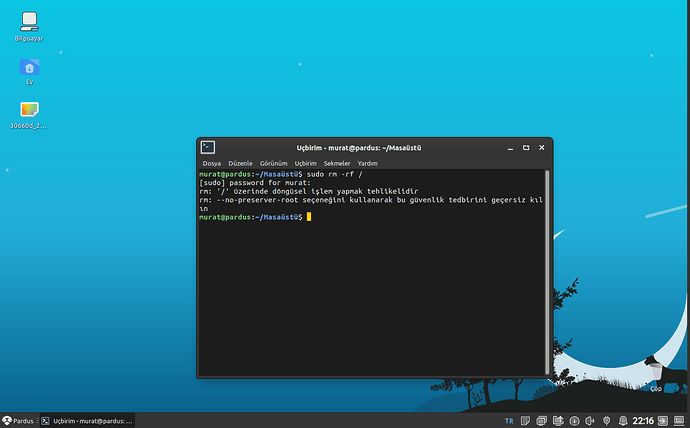This screenshot has width=690, height=428.
Task: Open the Düzenle menu
Action: [x=240, y=163]
